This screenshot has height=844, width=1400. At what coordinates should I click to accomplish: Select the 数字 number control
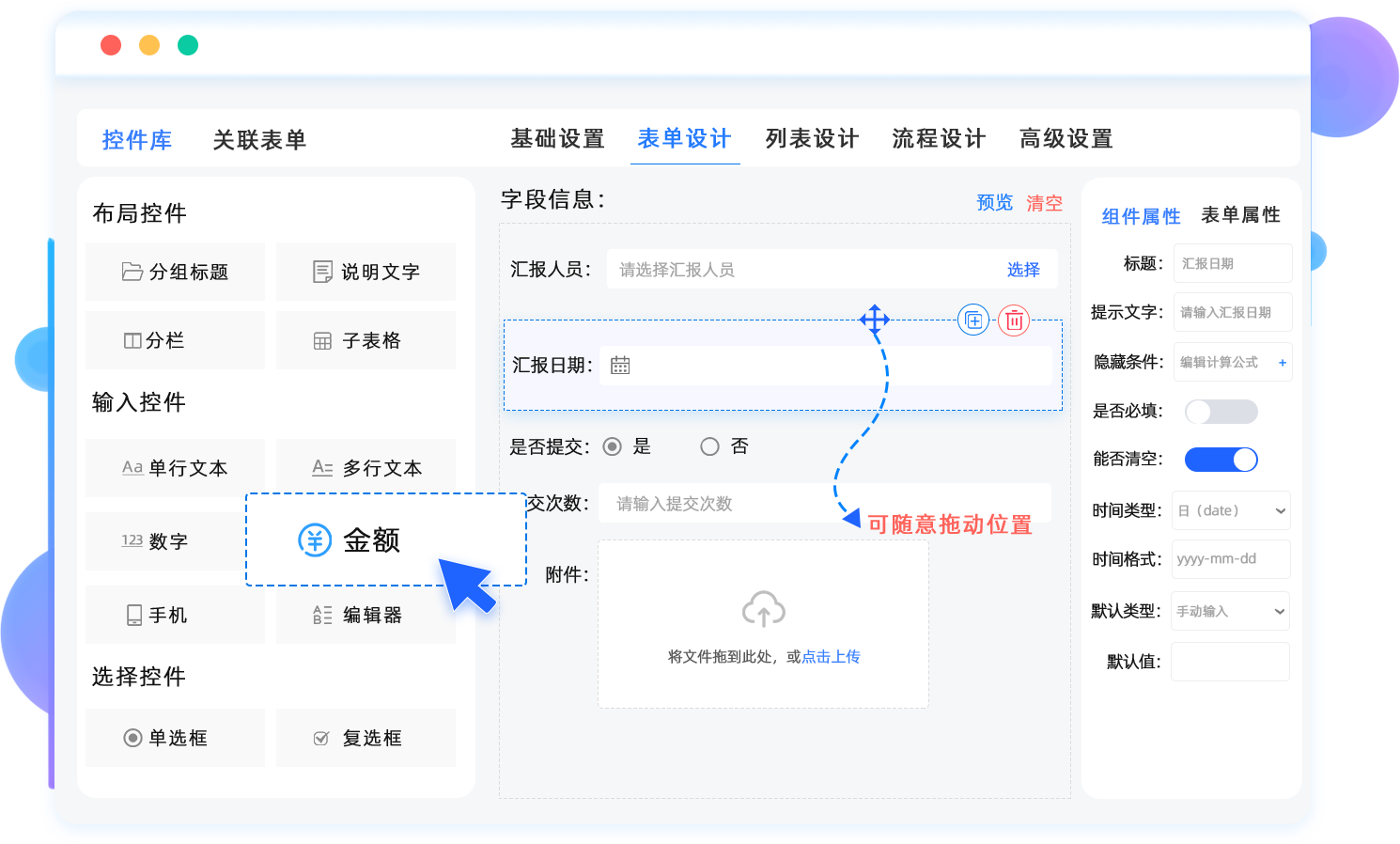[165, 541]
